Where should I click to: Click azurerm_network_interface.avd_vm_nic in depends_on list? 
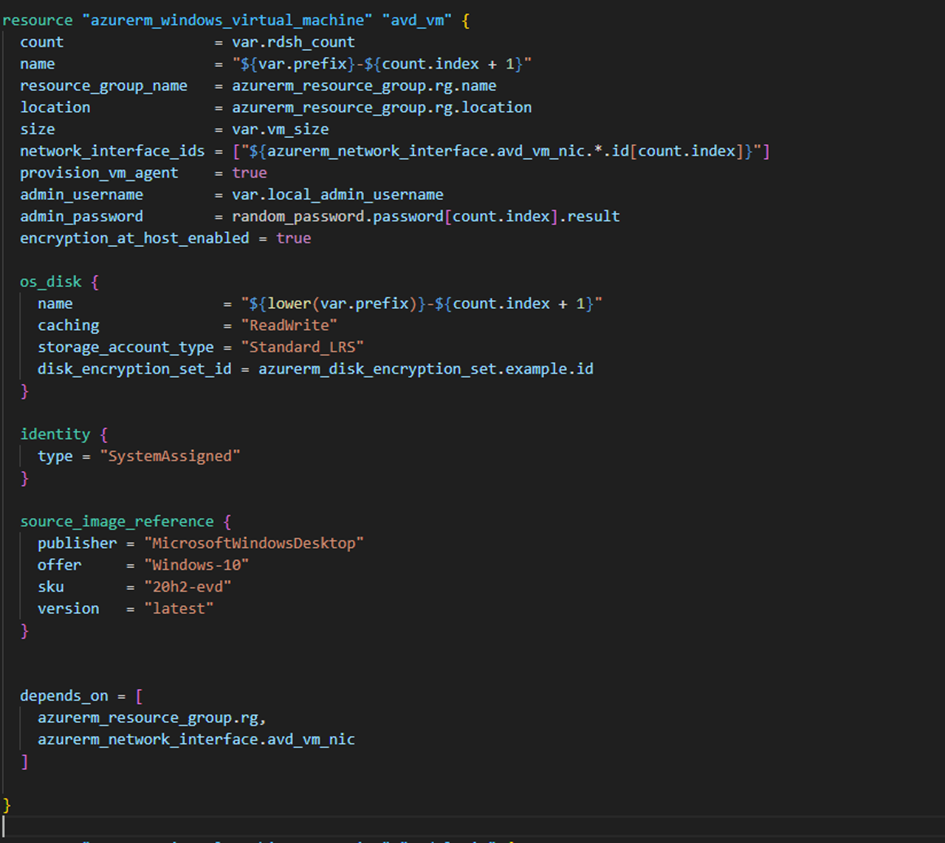click(196, 739)
